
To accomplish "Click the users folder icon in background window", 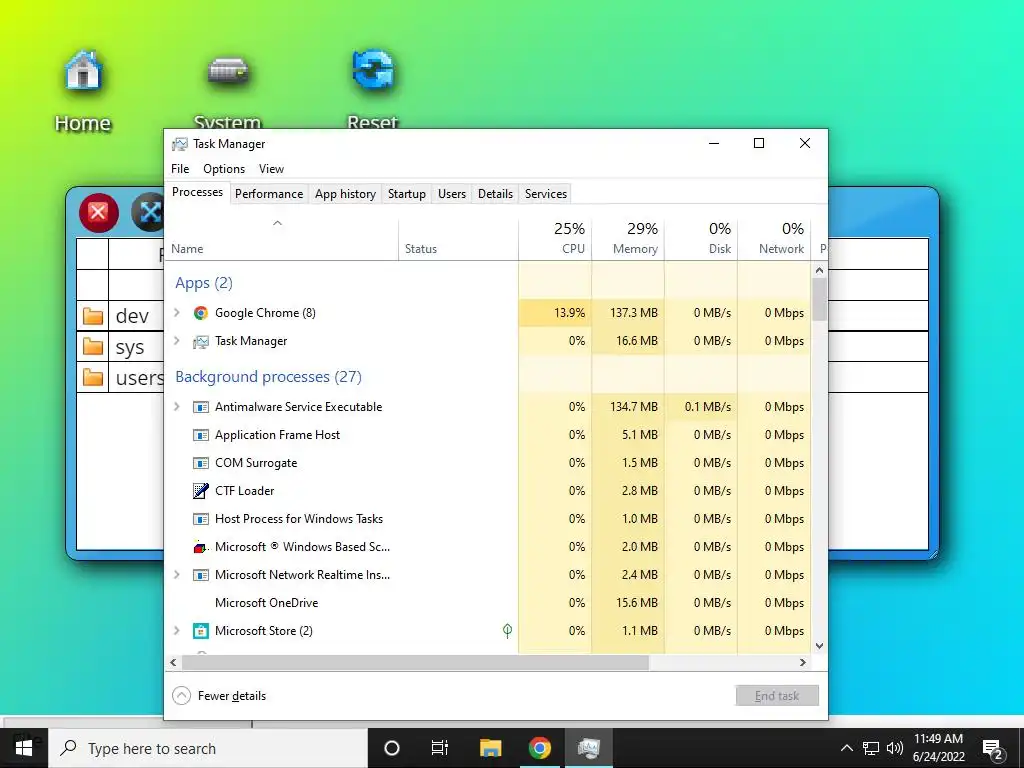I will point(93,377).
